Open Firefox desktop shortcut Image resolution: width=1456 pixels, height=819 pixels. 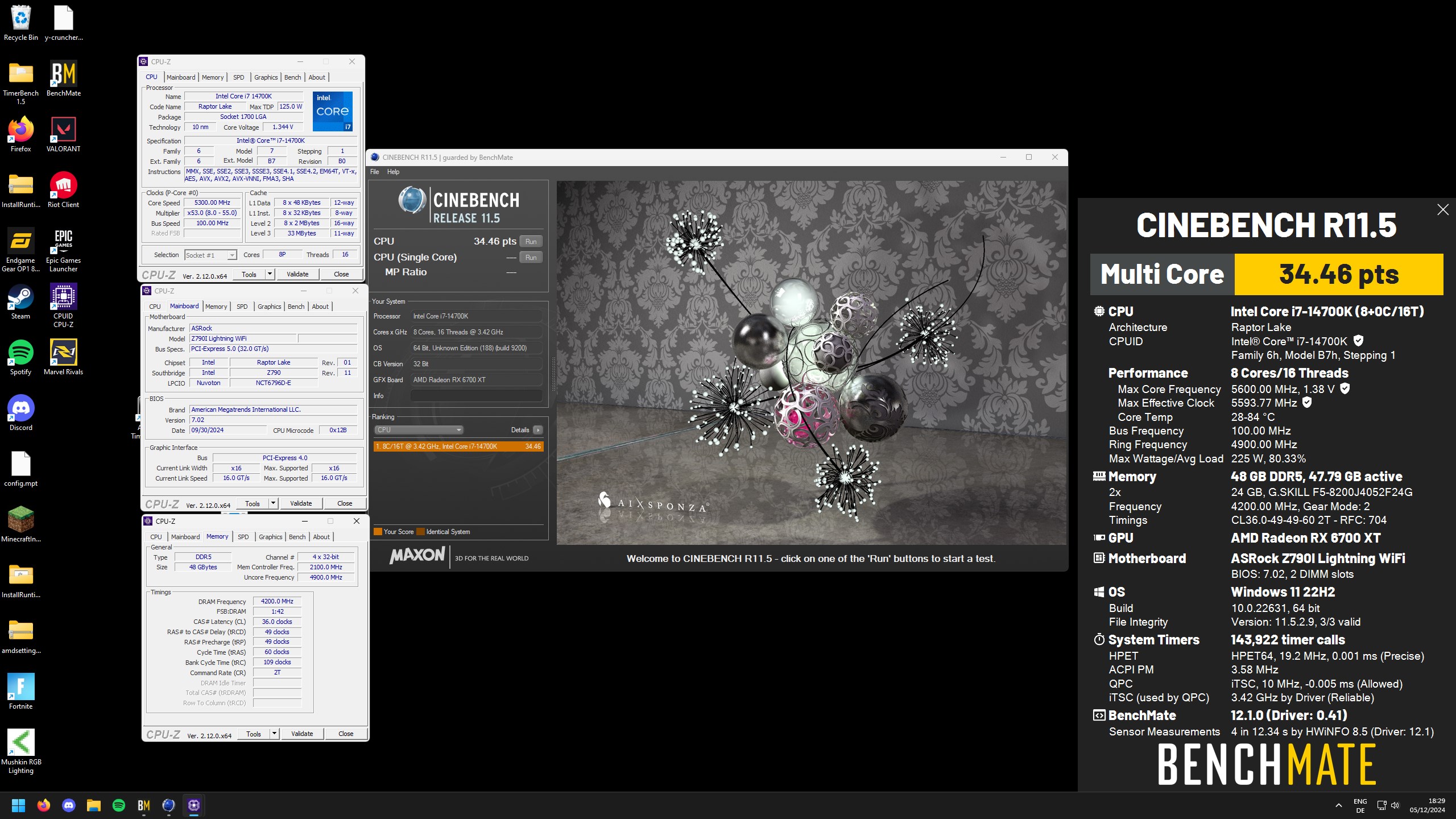(x=21, y=134)
